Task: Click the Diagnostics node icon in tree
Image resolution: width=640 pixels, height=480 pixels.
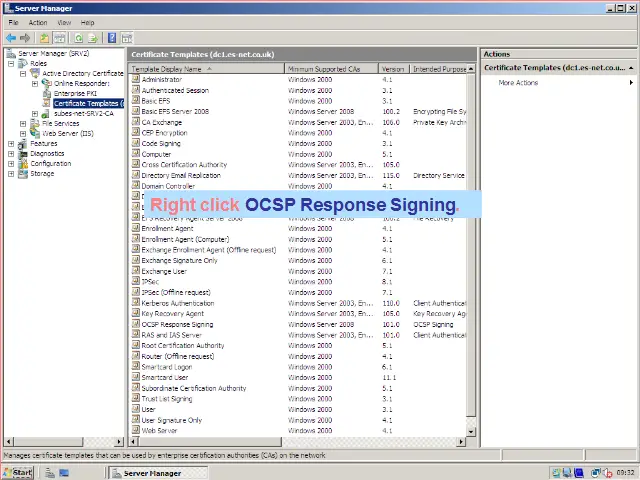Action: pyautogui.click(x=23, y=154)
